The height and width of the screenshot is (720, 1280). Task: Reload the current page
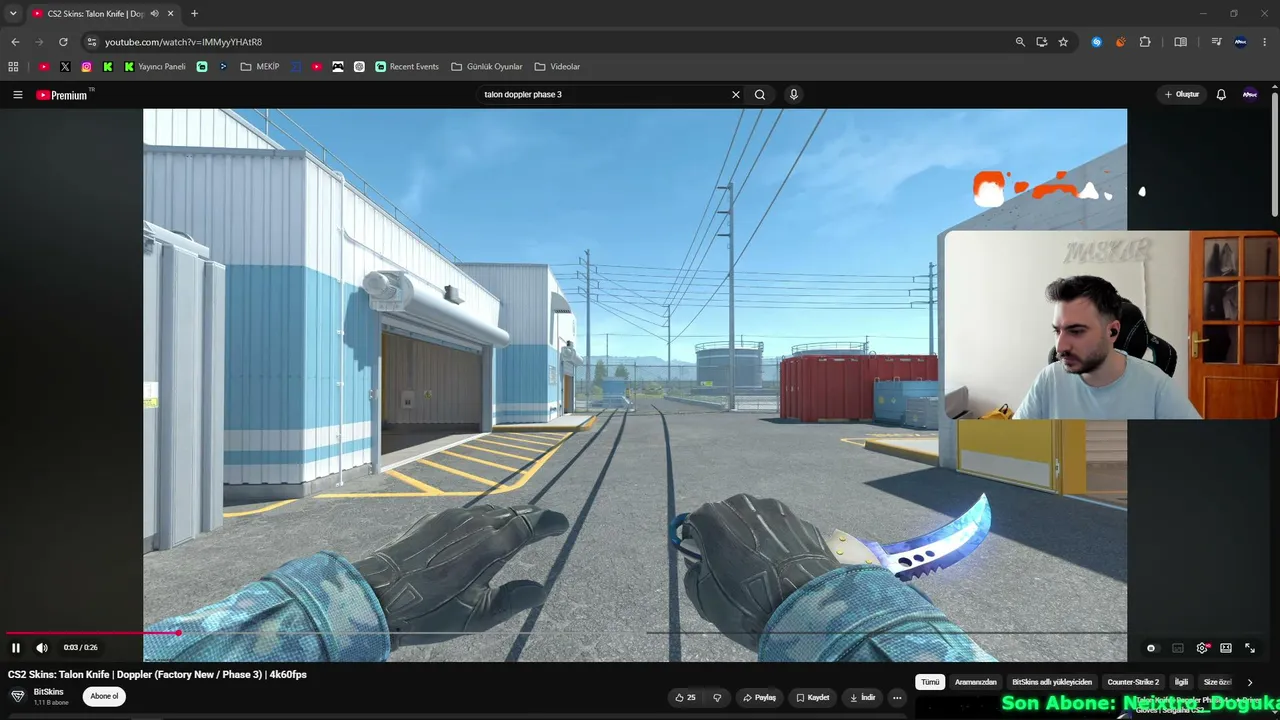(63, 42)
